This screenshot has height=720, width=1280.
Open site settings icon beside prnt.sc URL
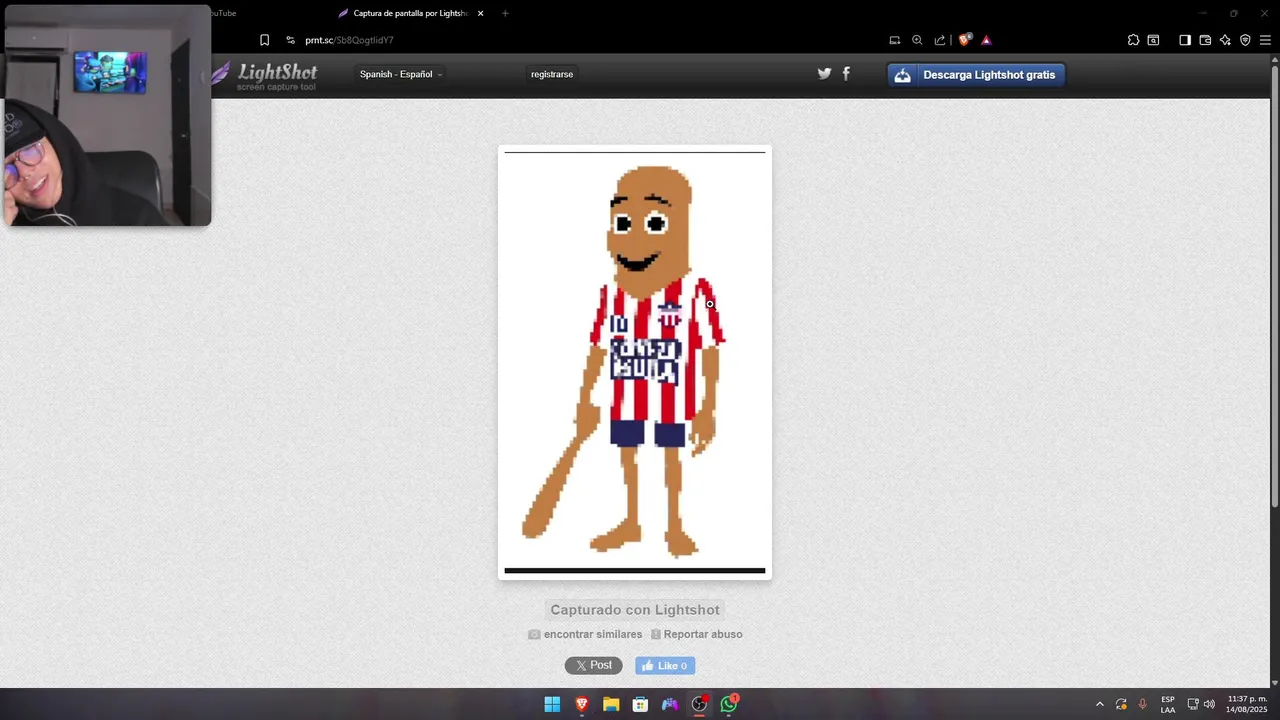pyautogui.click(x=290, y=40)
